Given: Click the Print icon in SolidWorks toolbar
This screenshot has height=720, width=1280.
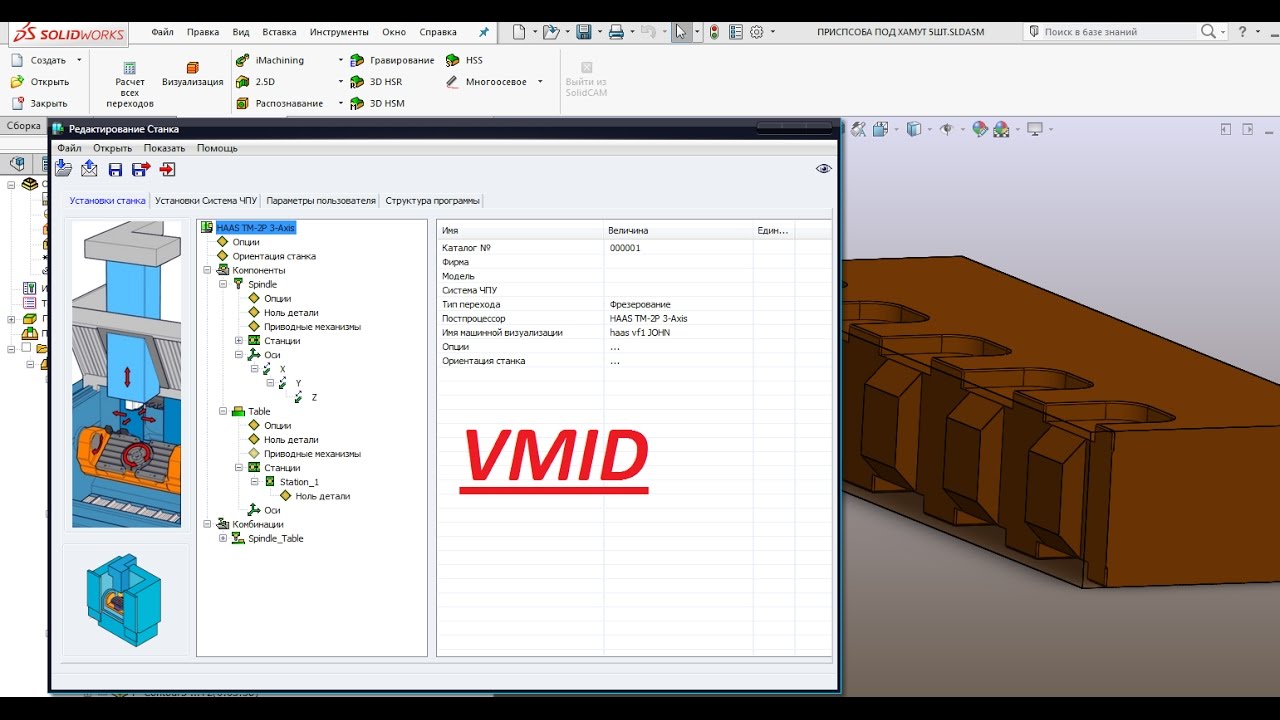Looking at the screenshot, I should pos(616,32).
